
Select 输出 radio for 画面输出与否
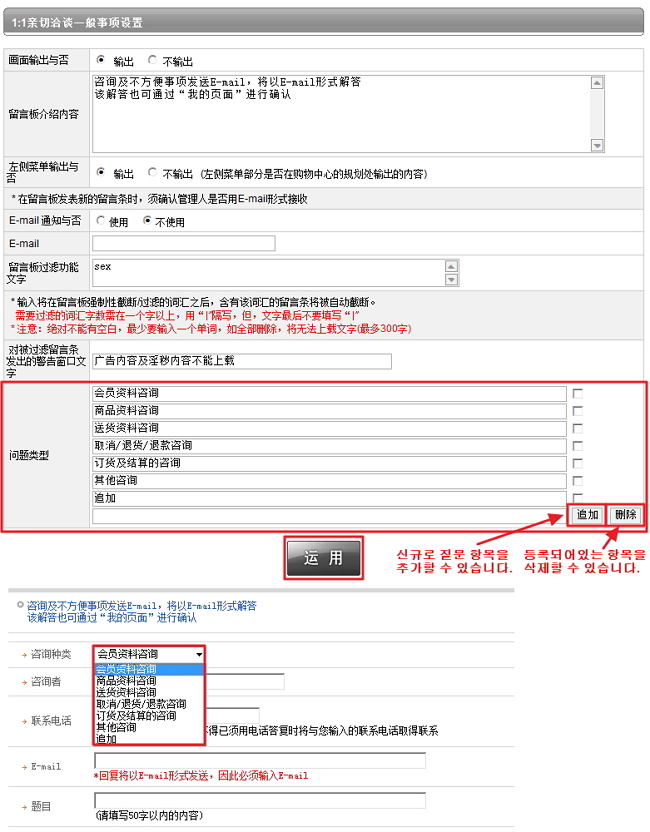tap(101, 60)
